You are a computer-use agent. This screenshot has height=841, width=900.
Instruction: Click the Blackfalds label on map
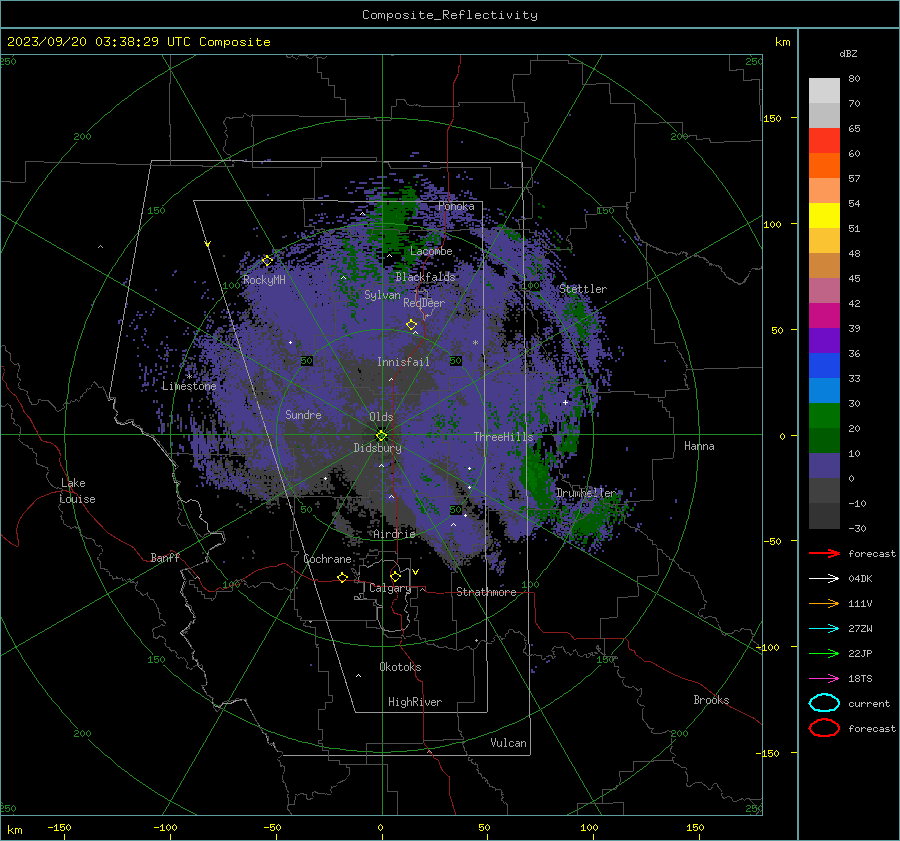(425, 277)
